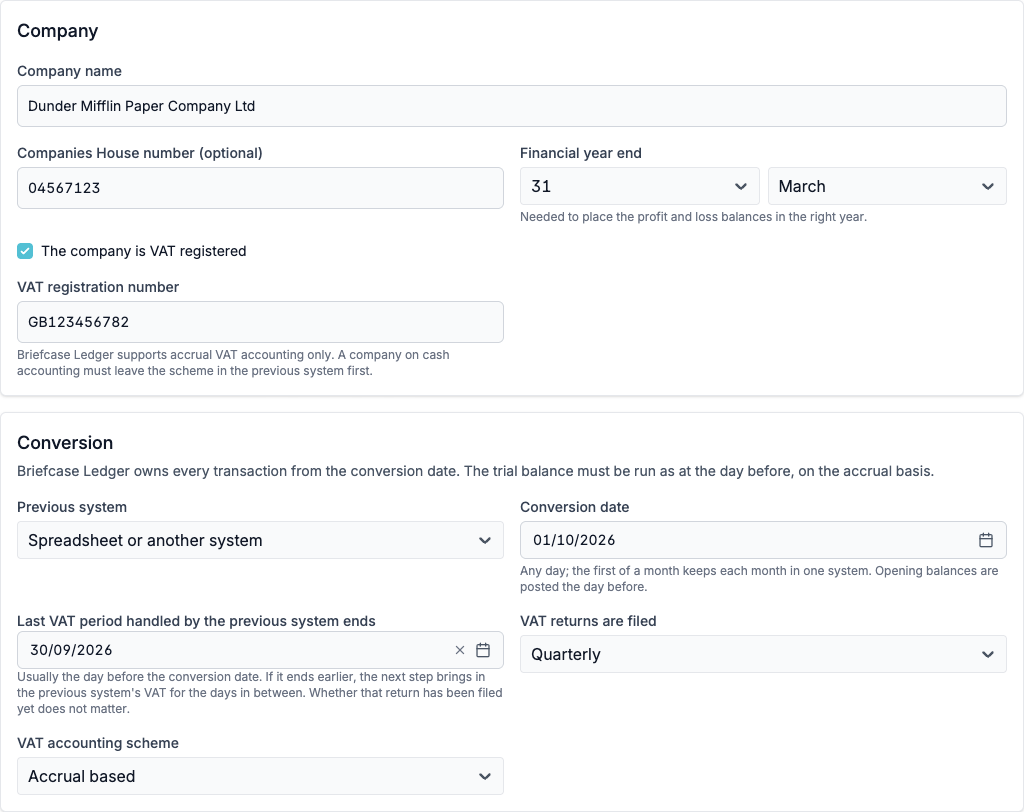Click the 'Conversion' section heading
Viewport: 1024px width, 812px height.
pyautogui.click(x=65, y=443)
